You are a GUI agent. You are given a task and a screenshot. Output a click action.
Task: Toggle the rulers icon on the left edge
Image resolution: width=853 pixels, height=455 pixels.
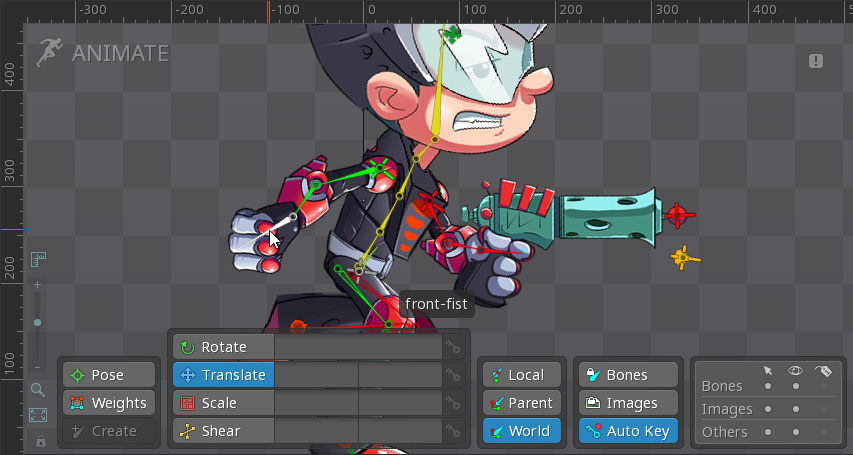[x=38, y=260]
